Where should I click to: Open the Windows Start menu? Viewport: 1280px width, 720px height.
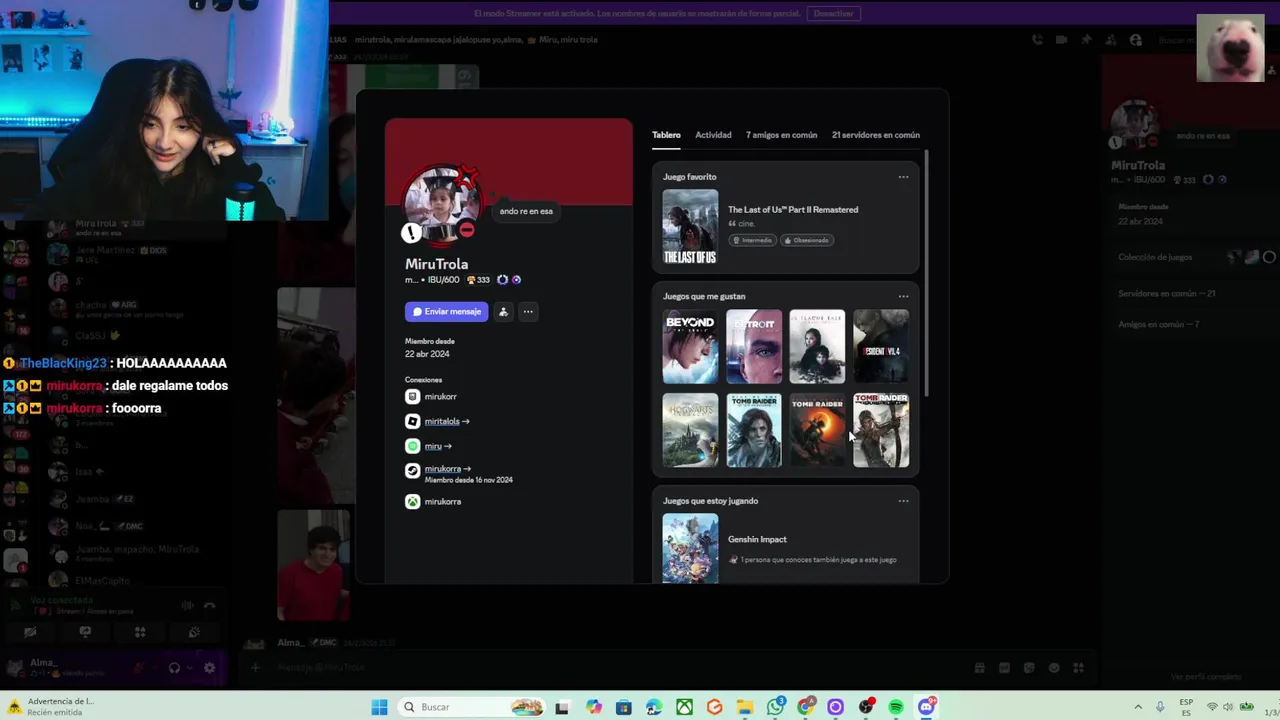(379, 707)
